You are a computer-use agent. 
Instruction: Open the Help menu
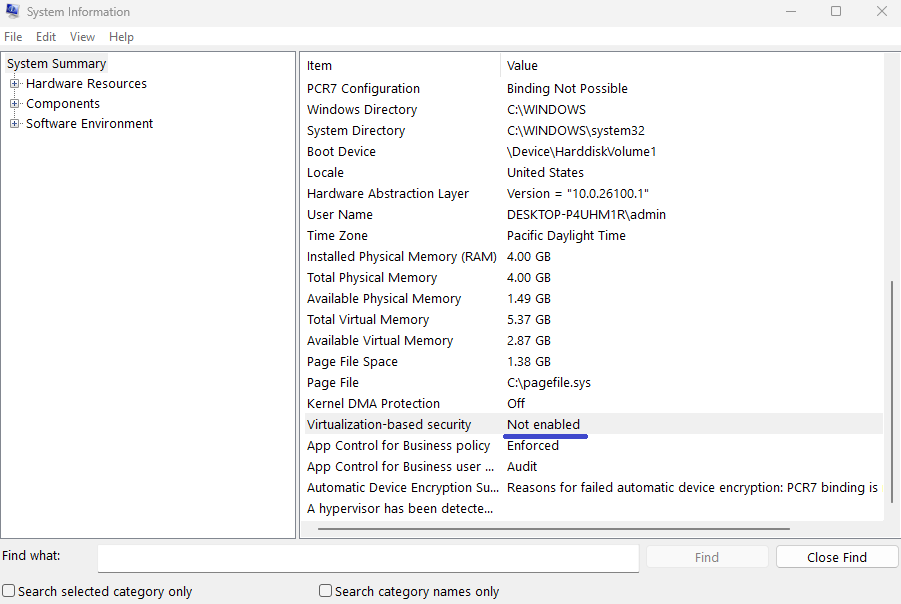[121, 37]
